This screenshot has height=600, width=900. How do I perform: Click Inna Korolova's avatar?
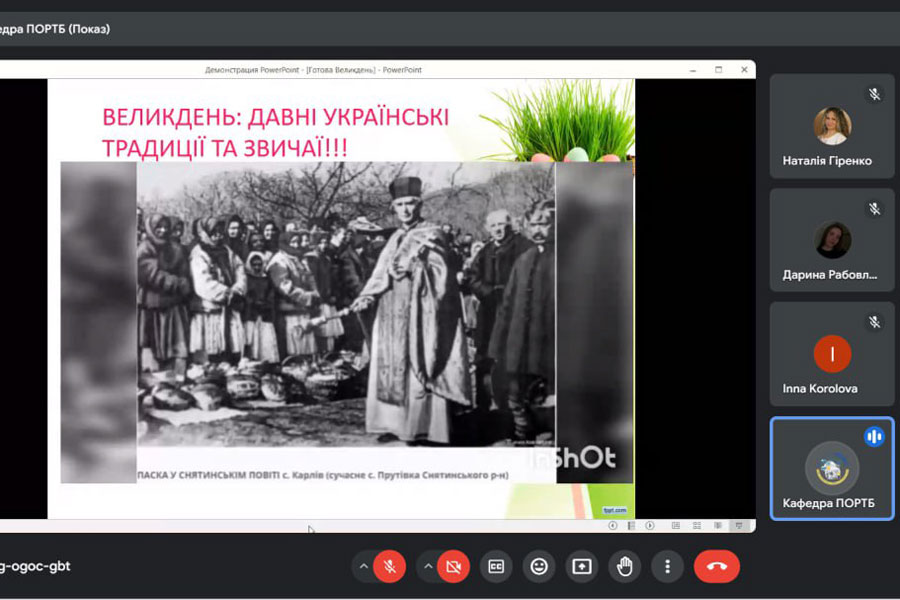(x=832, y=353)
